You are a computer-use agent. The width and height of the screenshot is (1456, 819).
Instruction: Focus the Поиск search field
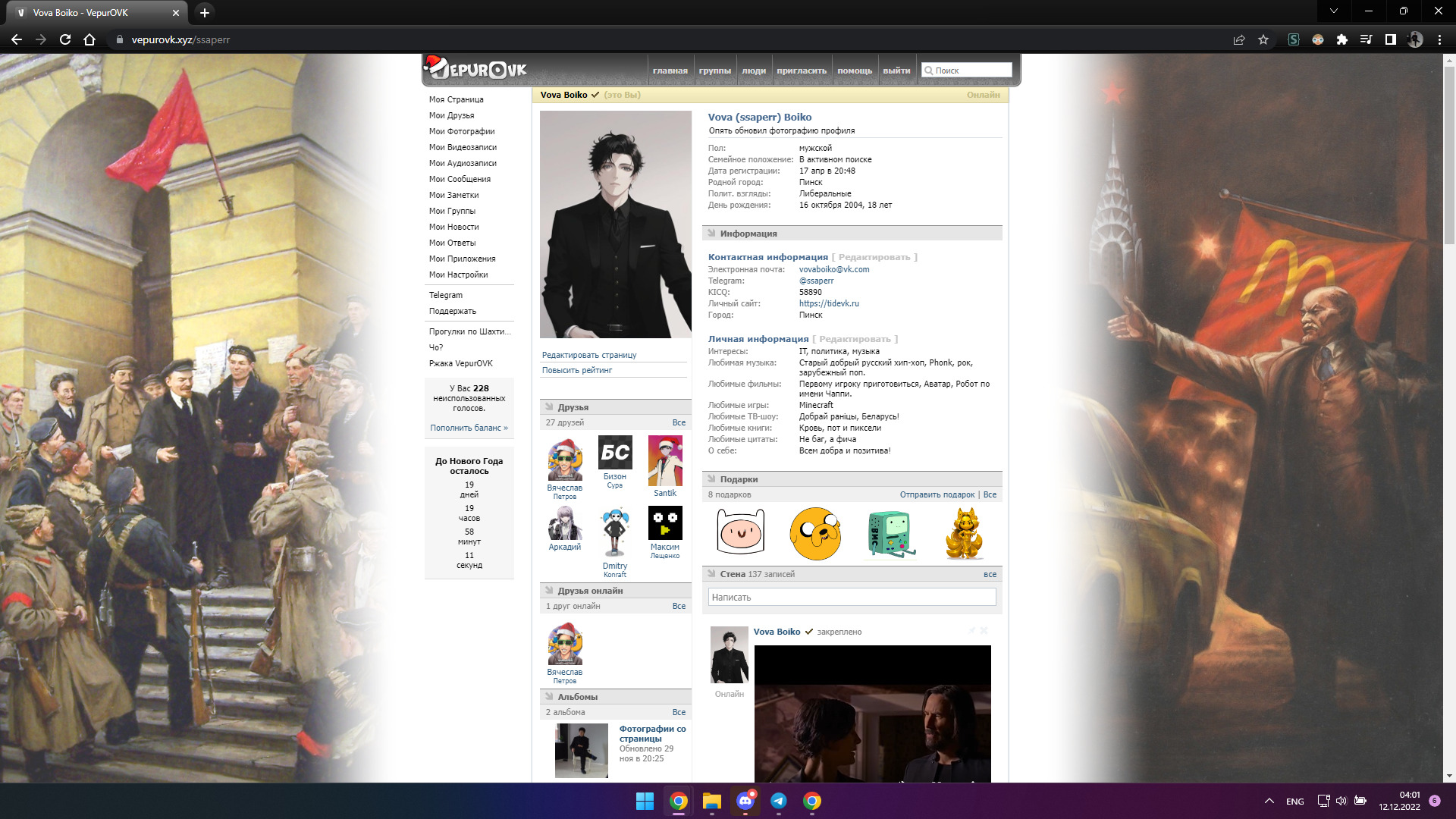coord(966,71)
